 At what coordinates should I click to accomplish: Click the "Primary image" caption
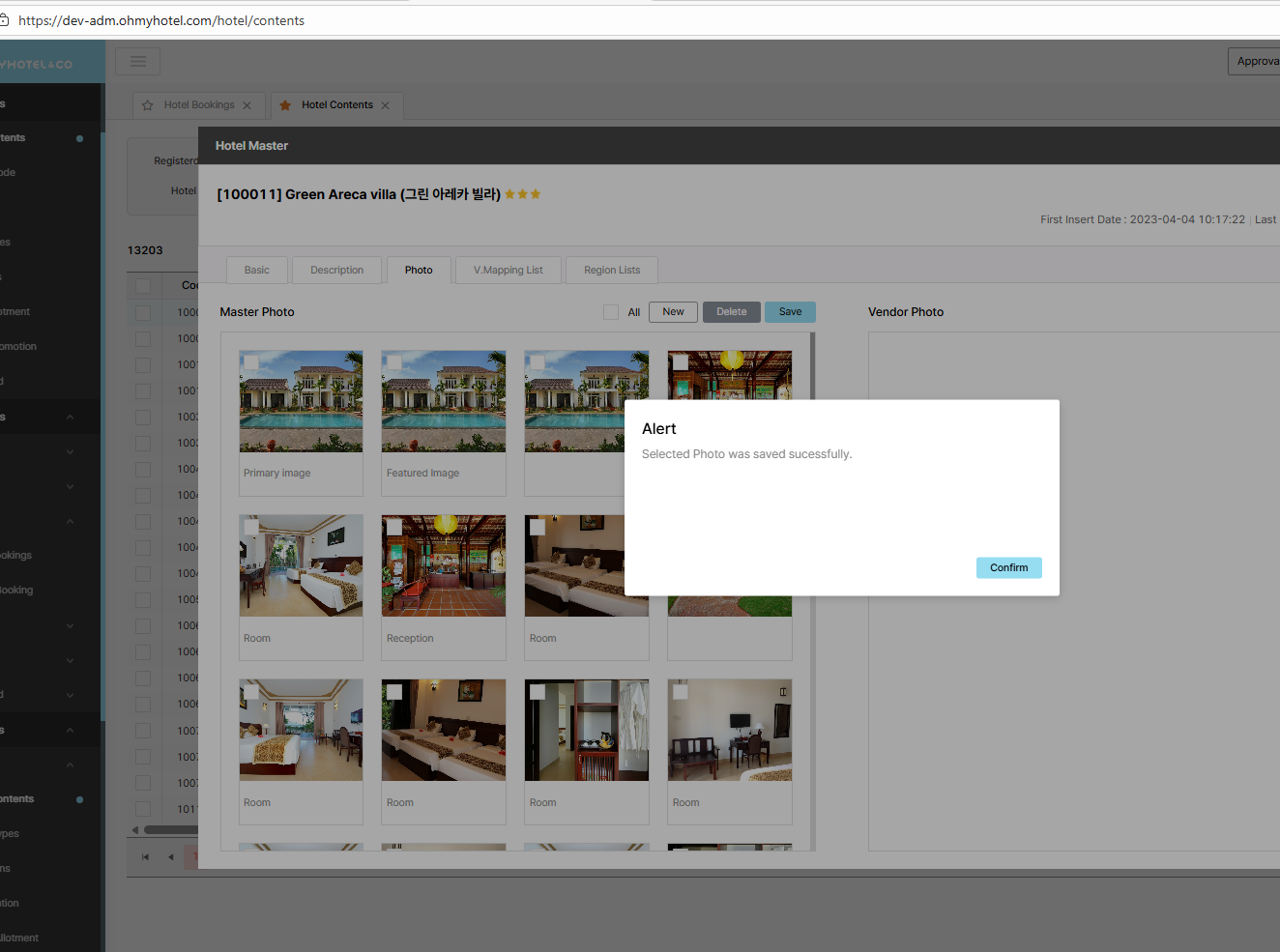pos(277,474)
